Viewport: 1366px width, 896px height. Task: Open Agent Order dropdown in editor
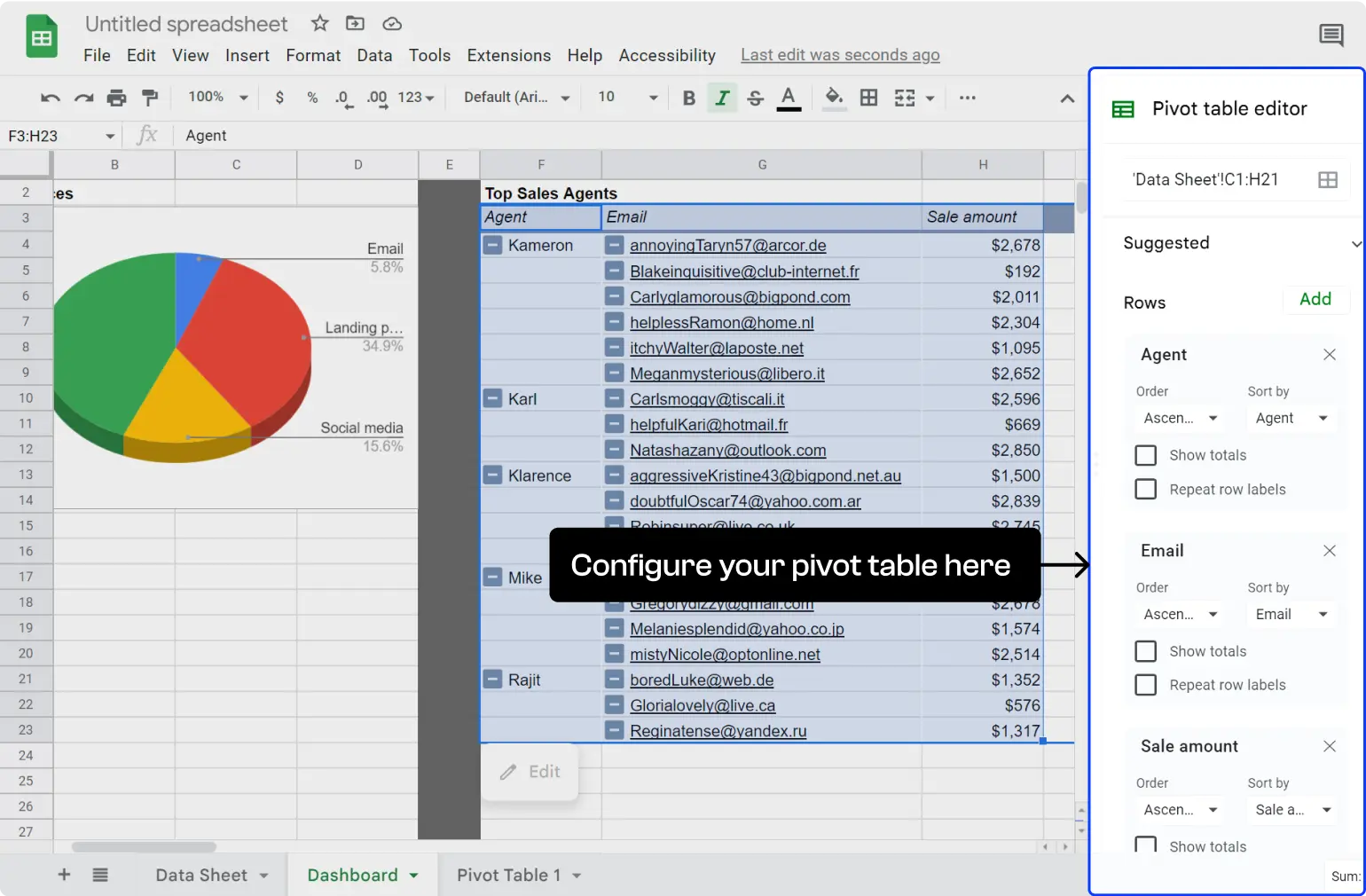click(x=1181, y=418)
